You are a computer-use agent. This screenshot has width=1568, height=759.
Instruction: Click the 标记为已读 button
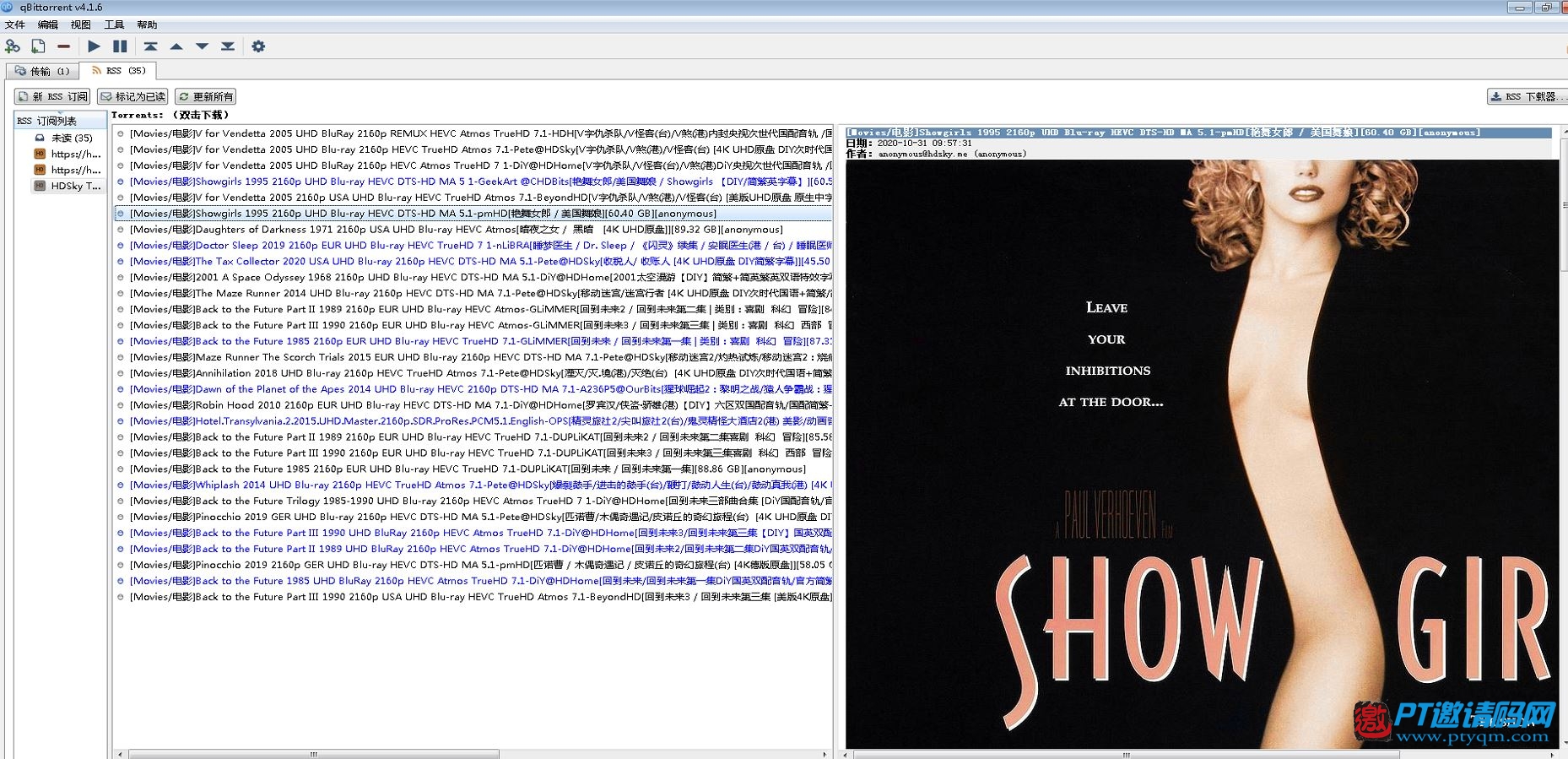[132, 96]
